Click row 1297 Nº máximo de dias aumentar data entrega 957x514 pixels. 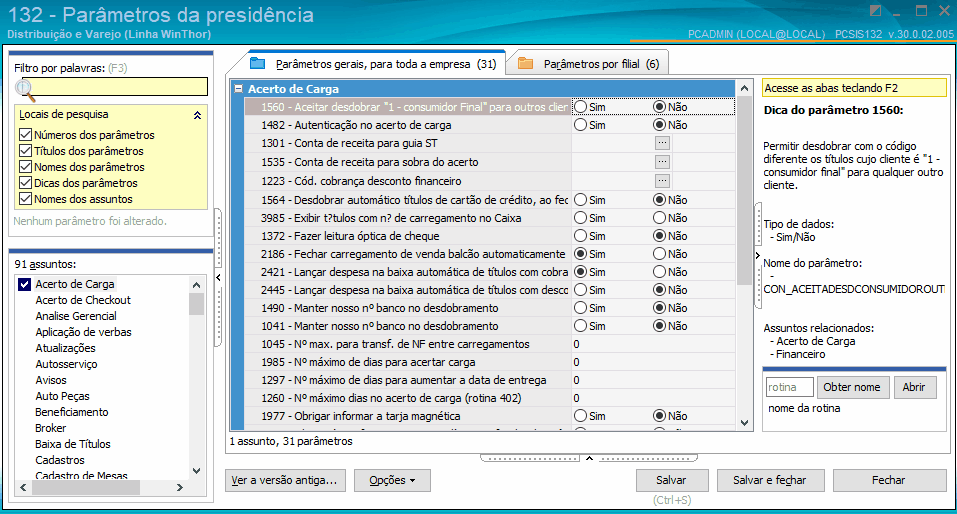[489, 380]
